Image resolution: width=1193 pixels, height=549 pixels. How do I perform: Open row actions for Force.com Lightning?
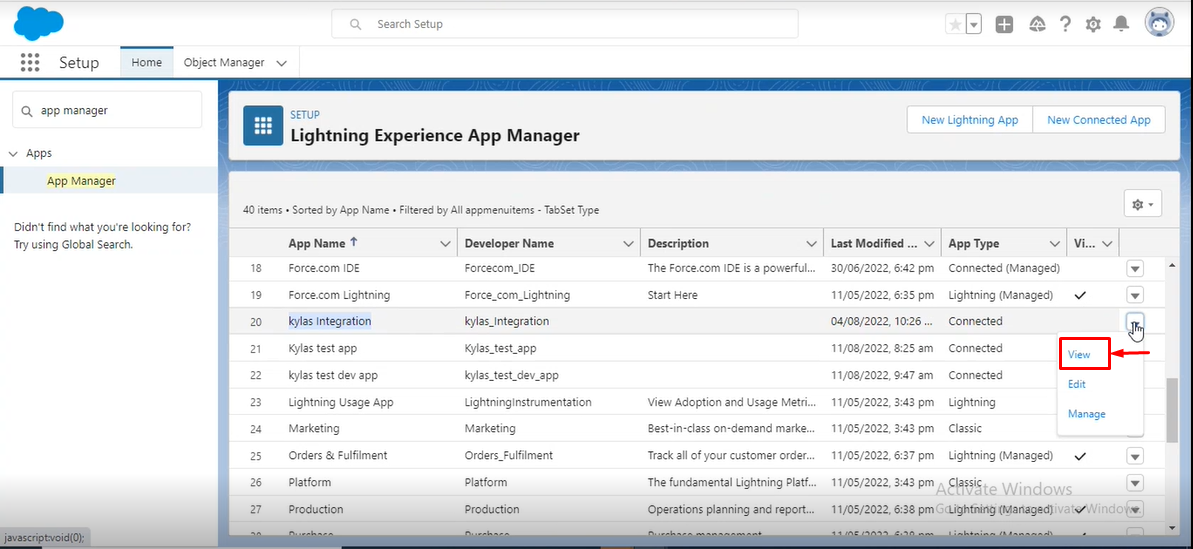[x=1134, y=295]
